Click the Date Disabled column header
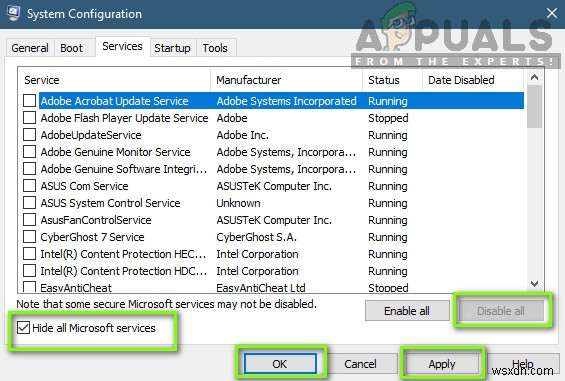Image resolution: width=565 pixels, height=381 pixels. click(x=473, y=80)
